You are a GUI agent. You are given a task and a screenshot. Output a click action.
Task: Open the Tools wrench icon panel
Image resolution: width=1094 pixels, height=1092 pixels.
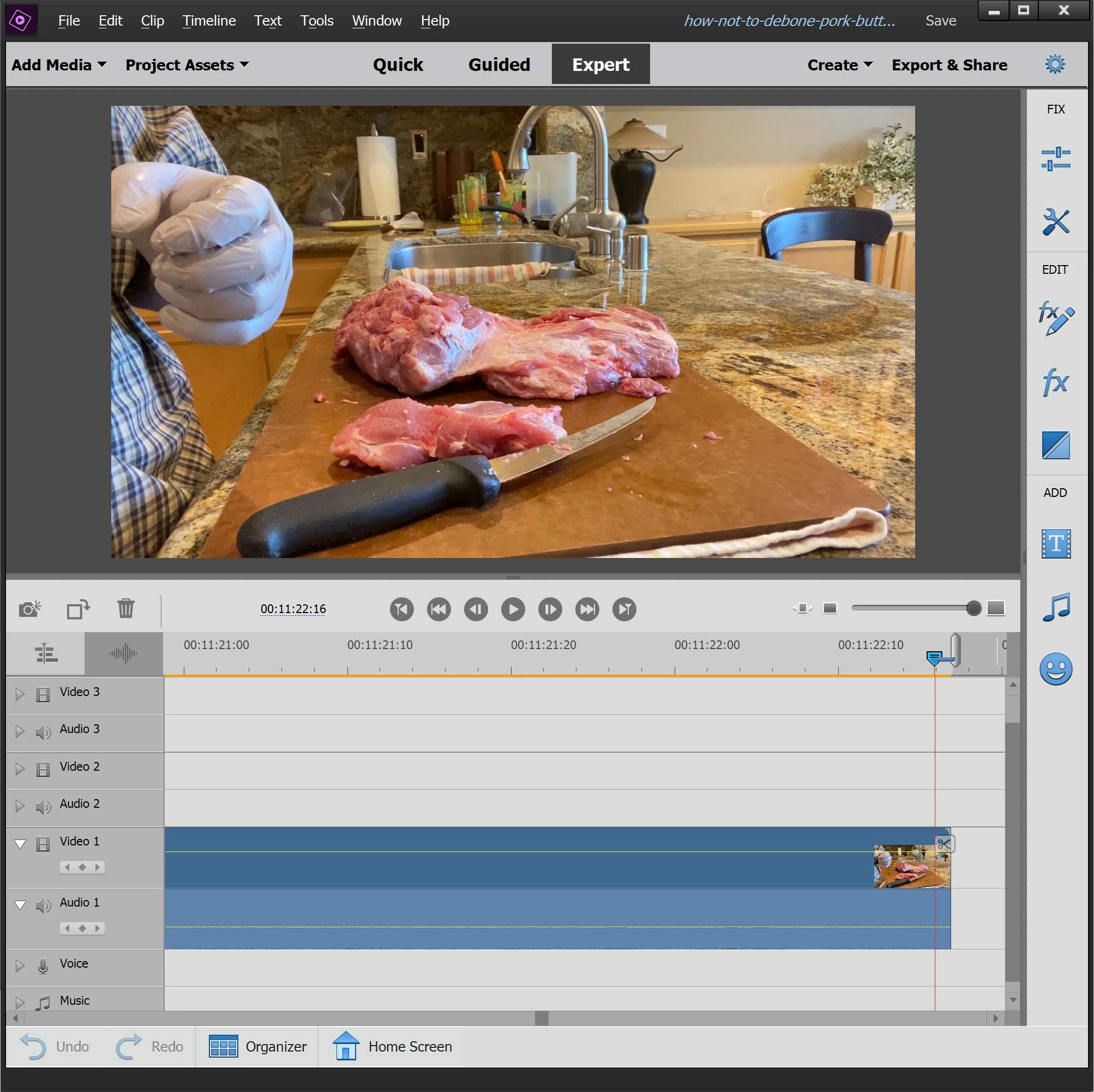(1055, 221)
